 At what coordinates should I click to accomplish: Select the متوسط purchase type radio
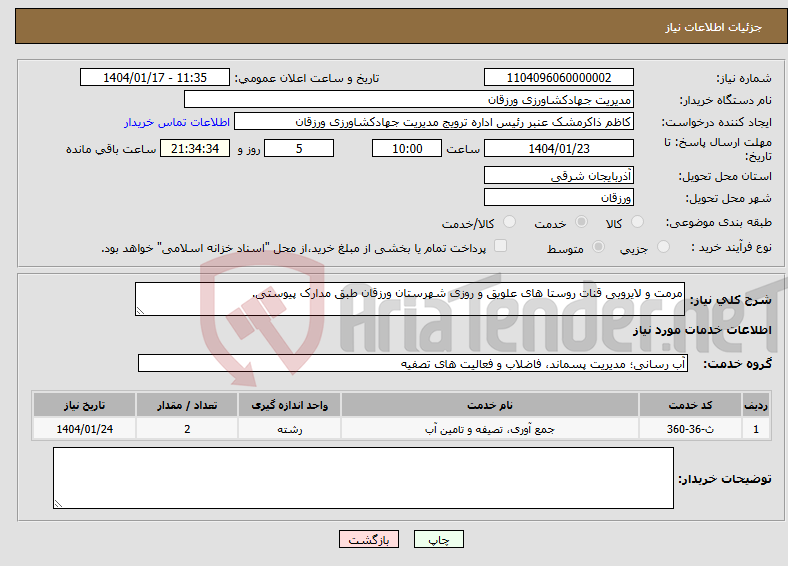(598, 246)
